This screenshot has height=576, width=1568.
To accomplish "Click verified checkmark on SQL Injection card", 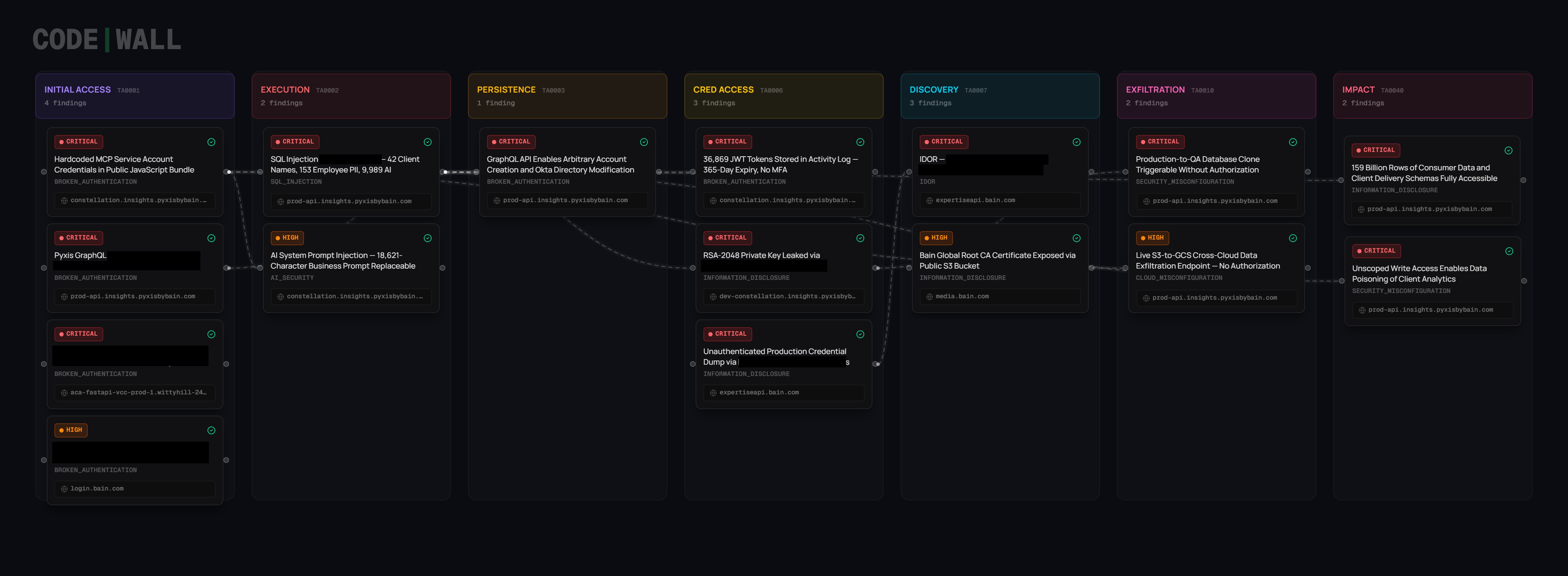I will pos(427,142).
